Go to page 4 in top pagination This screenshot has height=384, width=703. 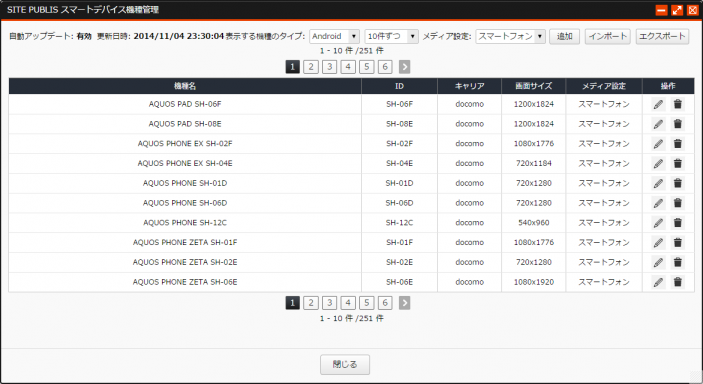pos(348,67)
